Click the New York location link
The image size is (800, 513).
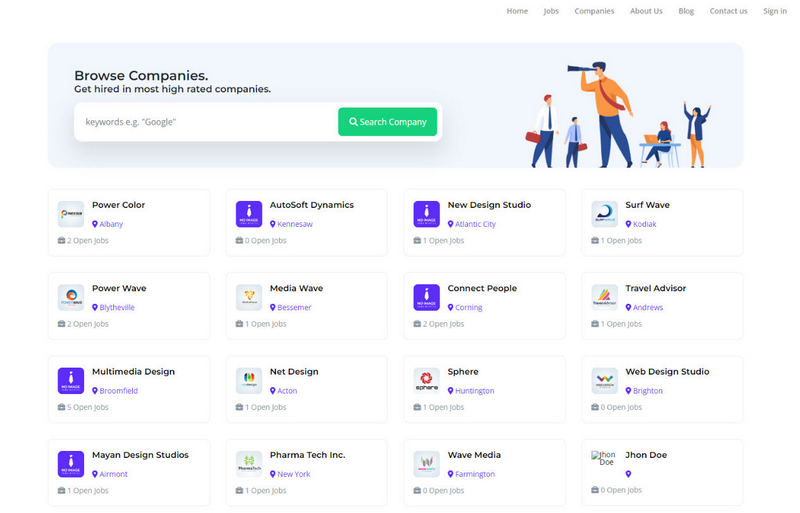294,474
